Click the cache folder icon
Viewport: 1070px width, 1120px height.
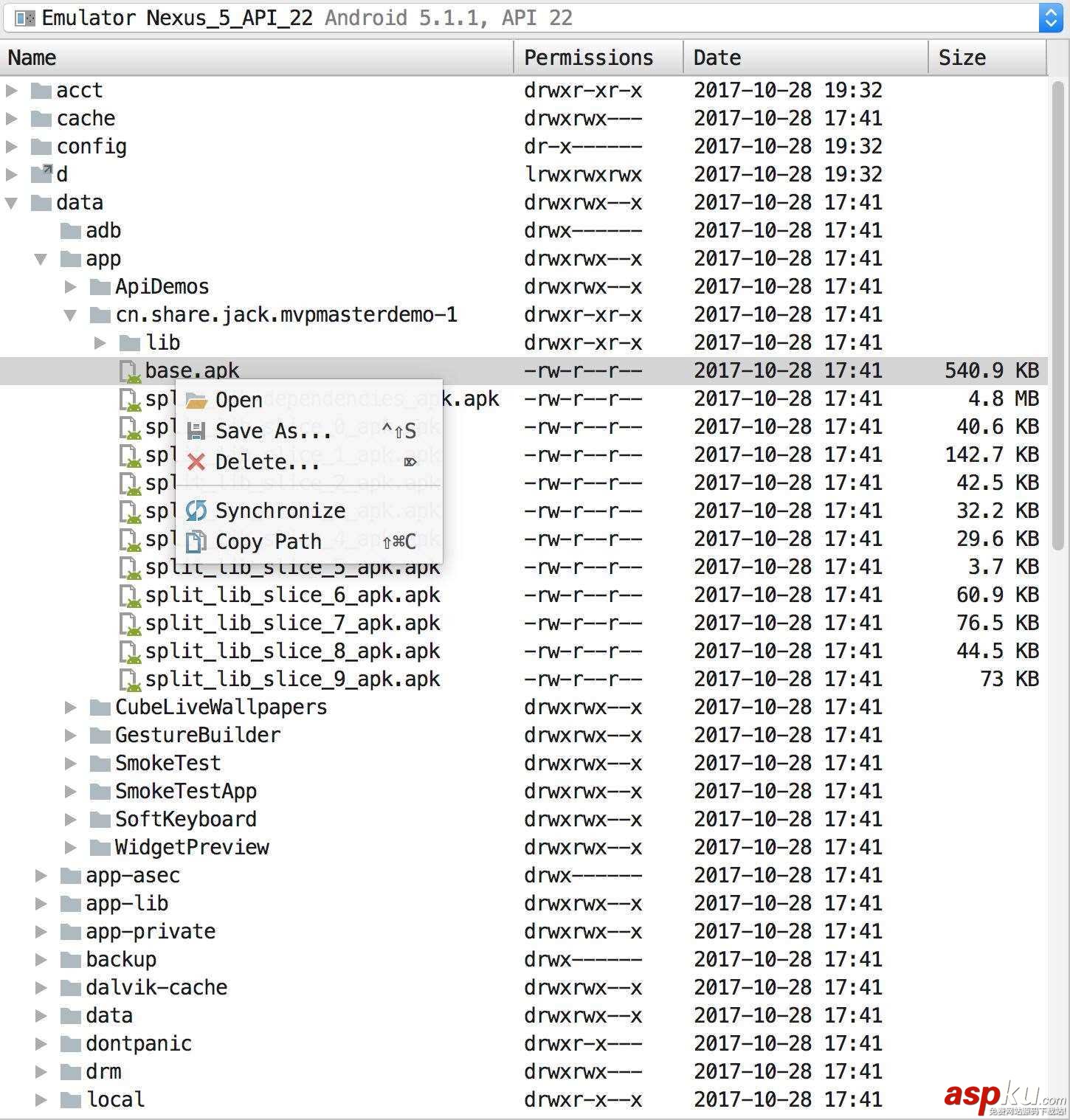pyautogui.click(x=41, y=118)
